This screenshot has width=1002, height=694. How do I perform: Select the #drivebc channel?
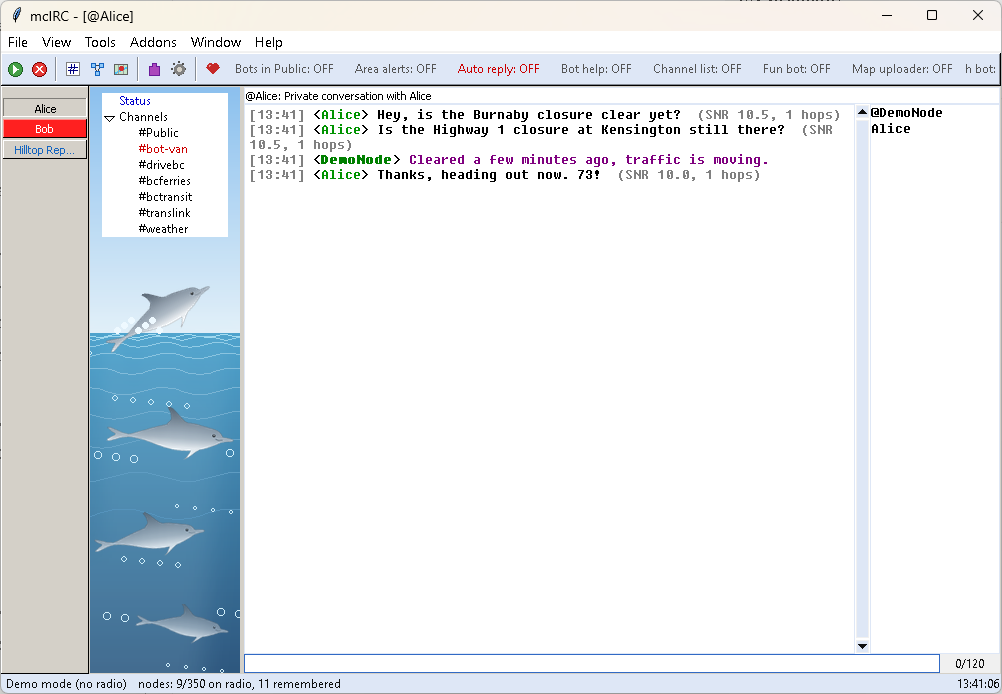162,165
